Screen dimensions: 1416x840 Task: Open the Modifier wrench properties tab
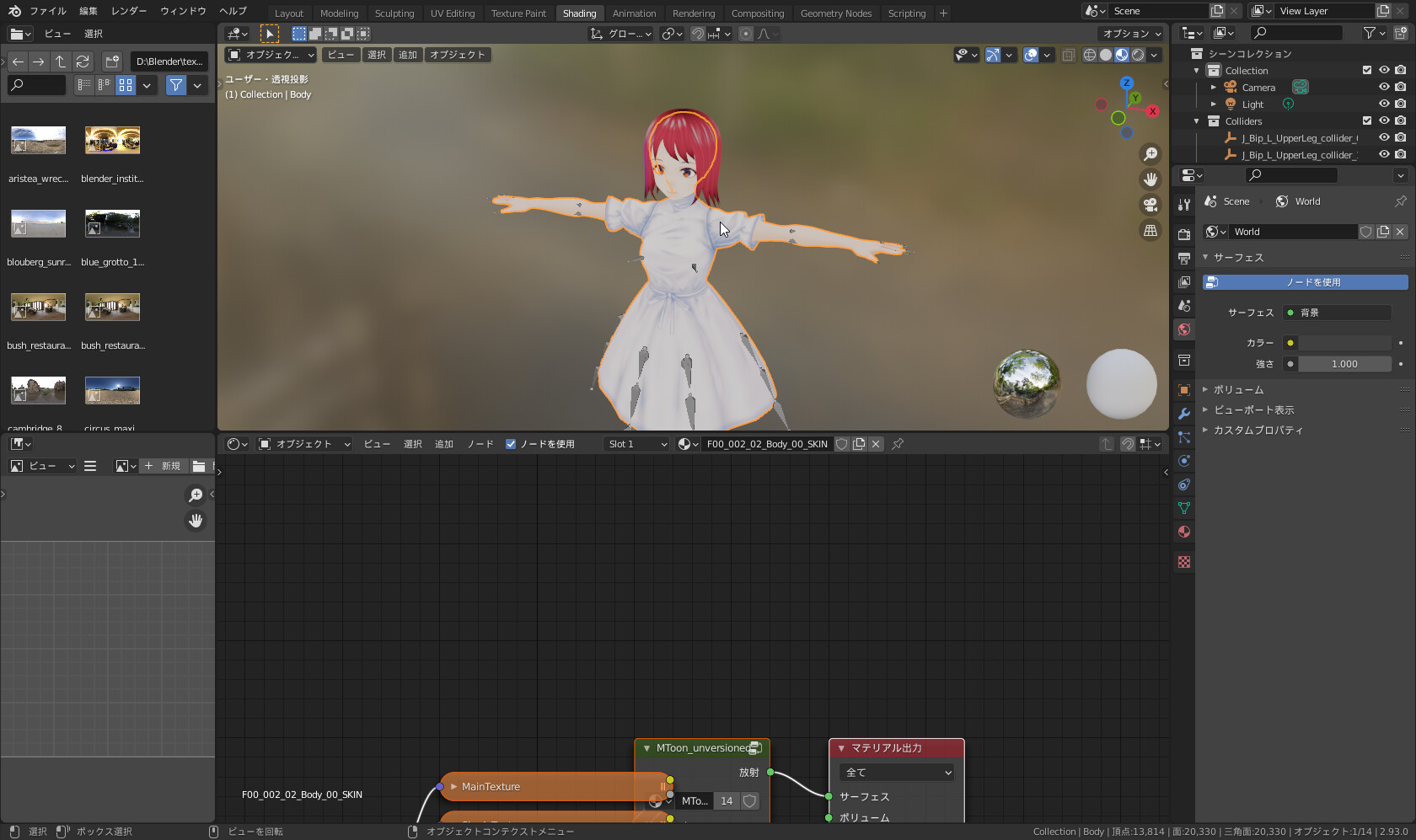pyautogui.click(x=1184, y=414)
